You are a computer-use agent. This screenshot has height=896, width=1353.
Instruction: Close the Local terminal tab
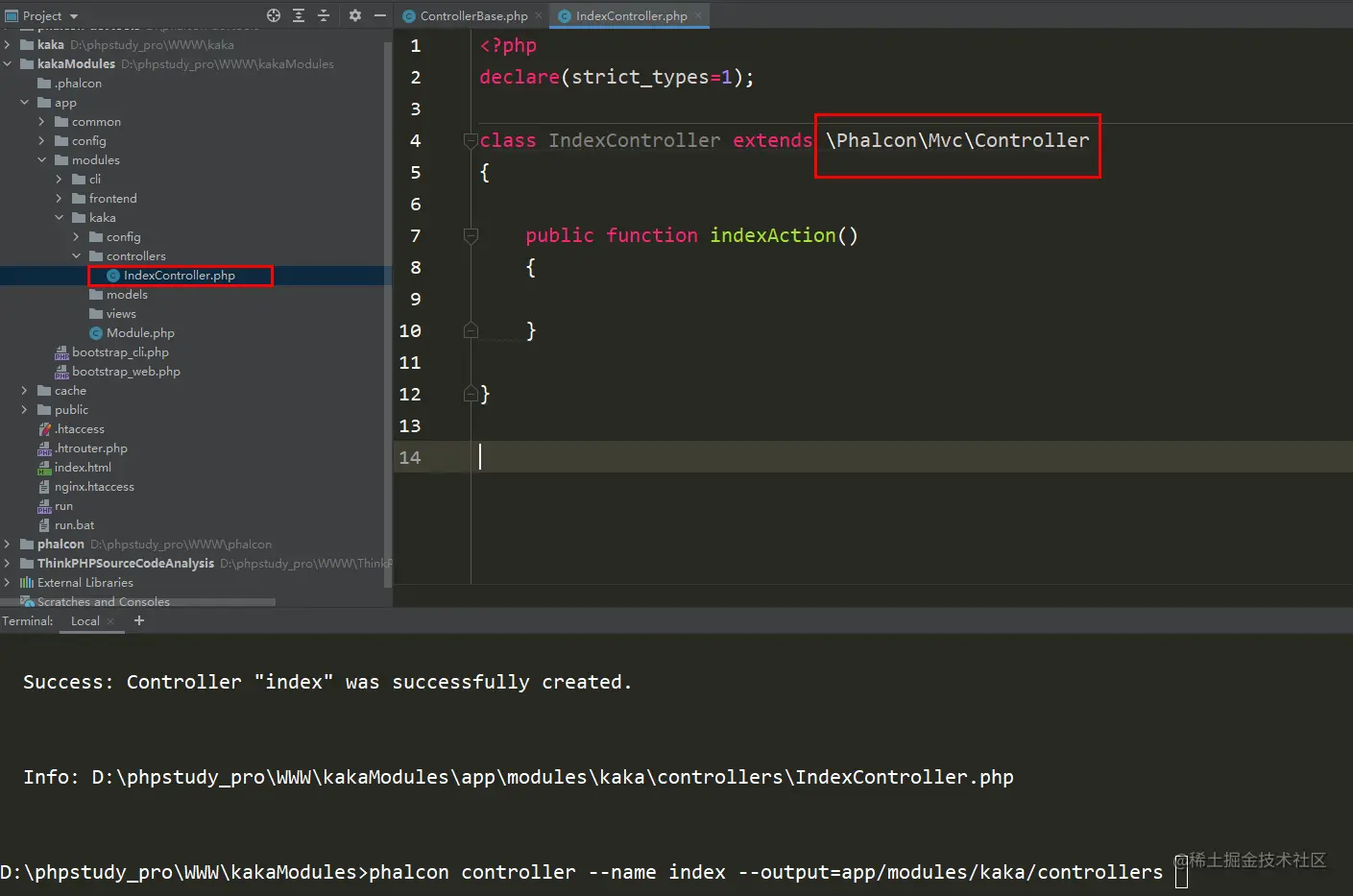pos(110,621)
